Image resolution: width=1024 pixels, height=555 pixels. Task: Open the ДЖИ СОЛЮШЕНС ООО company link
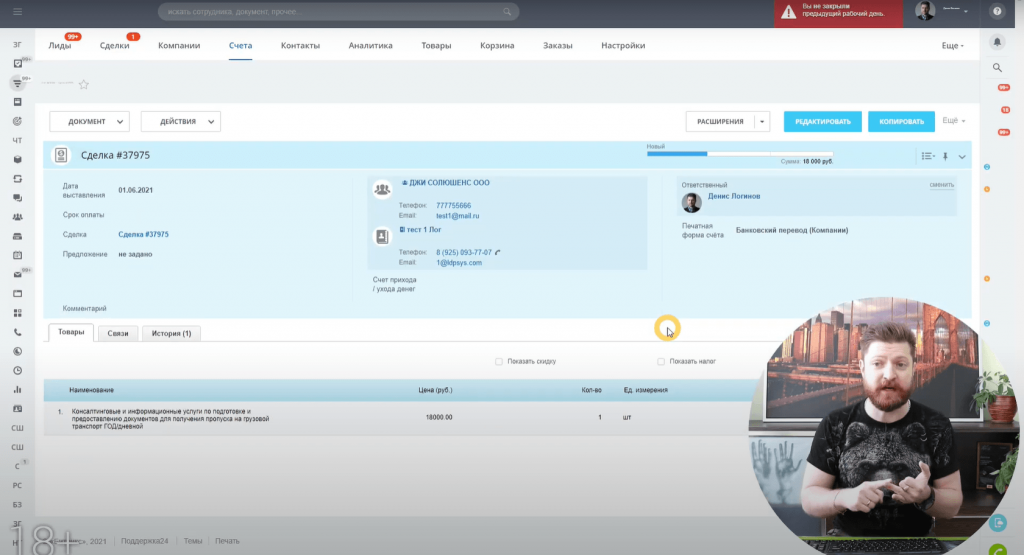[449, 183]
